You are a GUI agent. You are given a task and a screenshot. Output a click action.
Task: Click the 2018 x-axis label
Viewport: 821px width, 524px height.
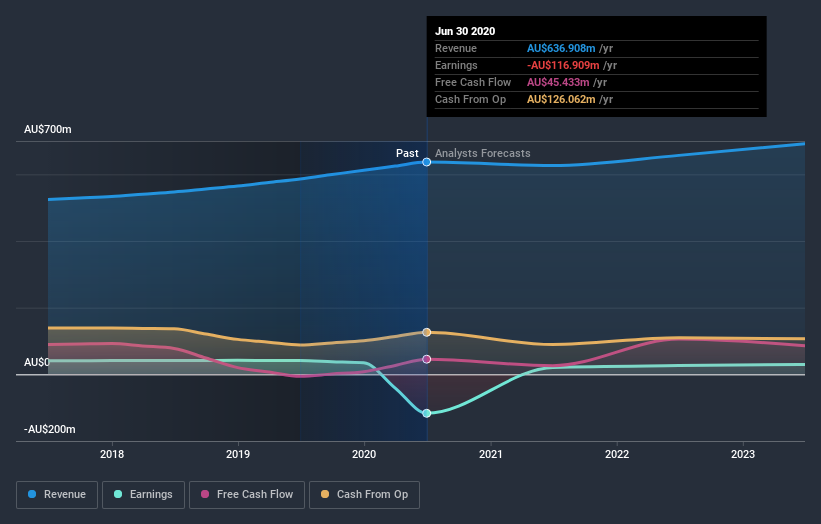point(112,454)
